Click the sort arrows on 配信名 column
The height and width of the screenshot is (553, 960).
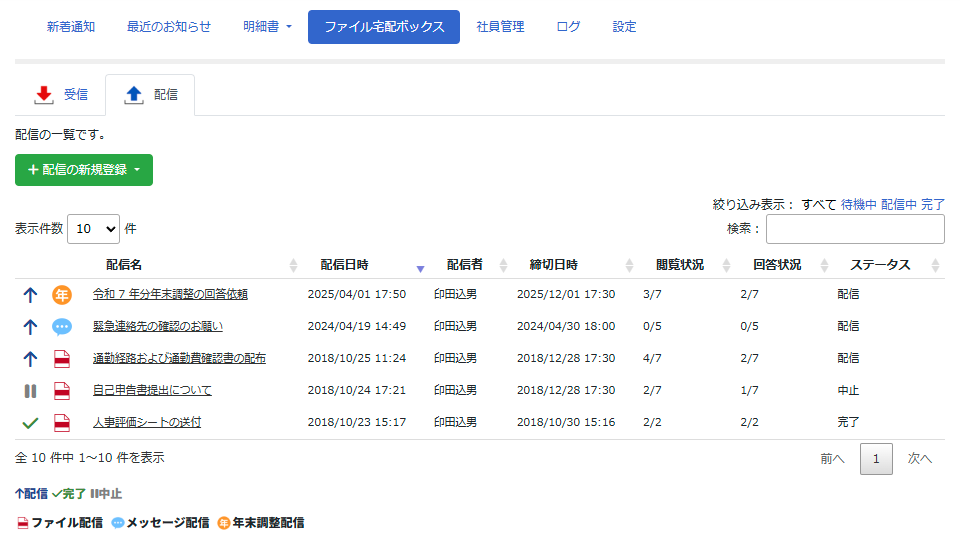293,265
